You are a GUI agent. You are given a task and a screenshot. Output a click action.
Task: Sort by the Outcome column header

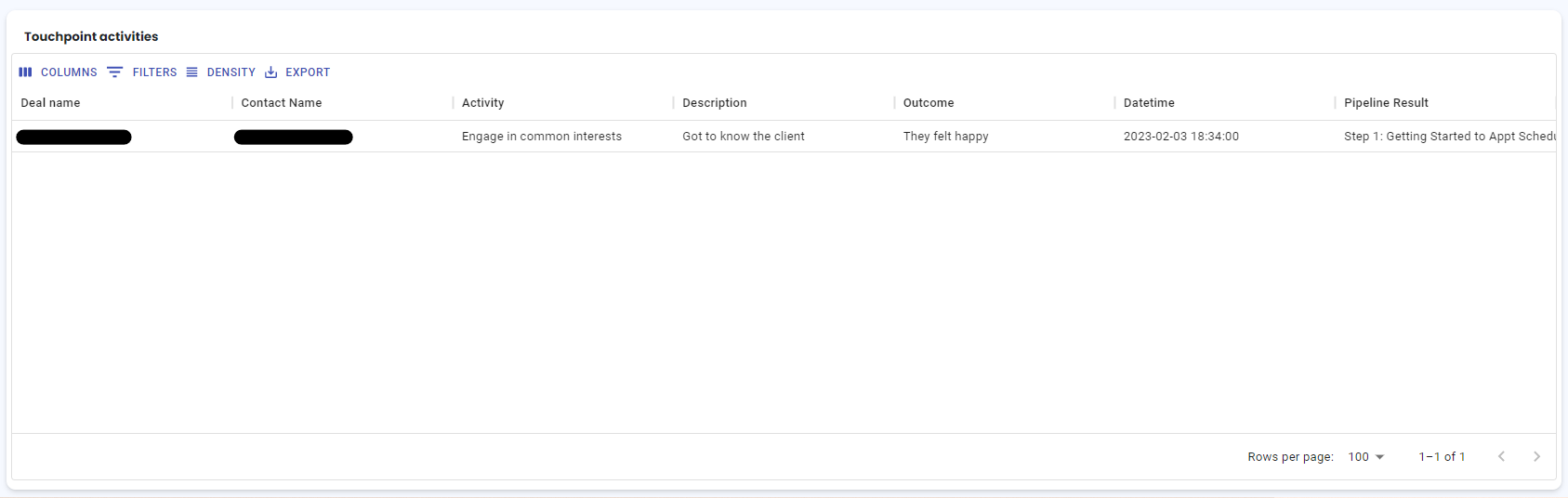coord(929,103)
